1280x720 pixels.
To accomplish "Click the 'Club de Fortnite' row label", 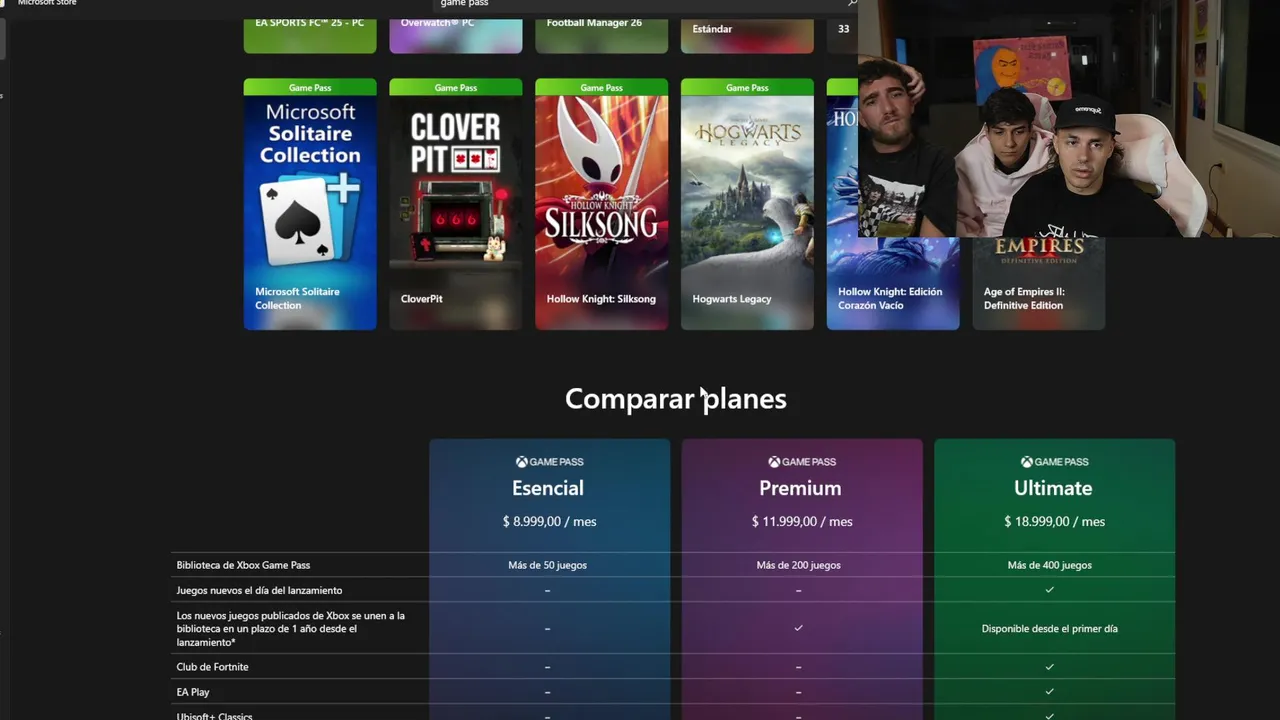I will (212, 667).
